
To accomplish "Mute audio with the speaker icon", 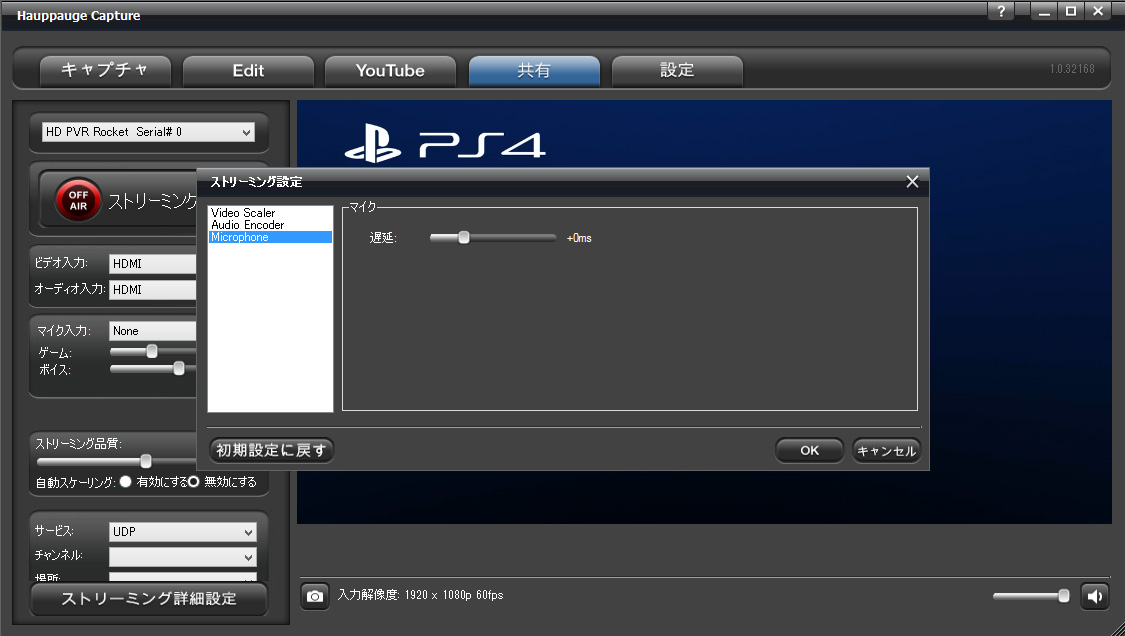I will click(x=1095, y=596).
